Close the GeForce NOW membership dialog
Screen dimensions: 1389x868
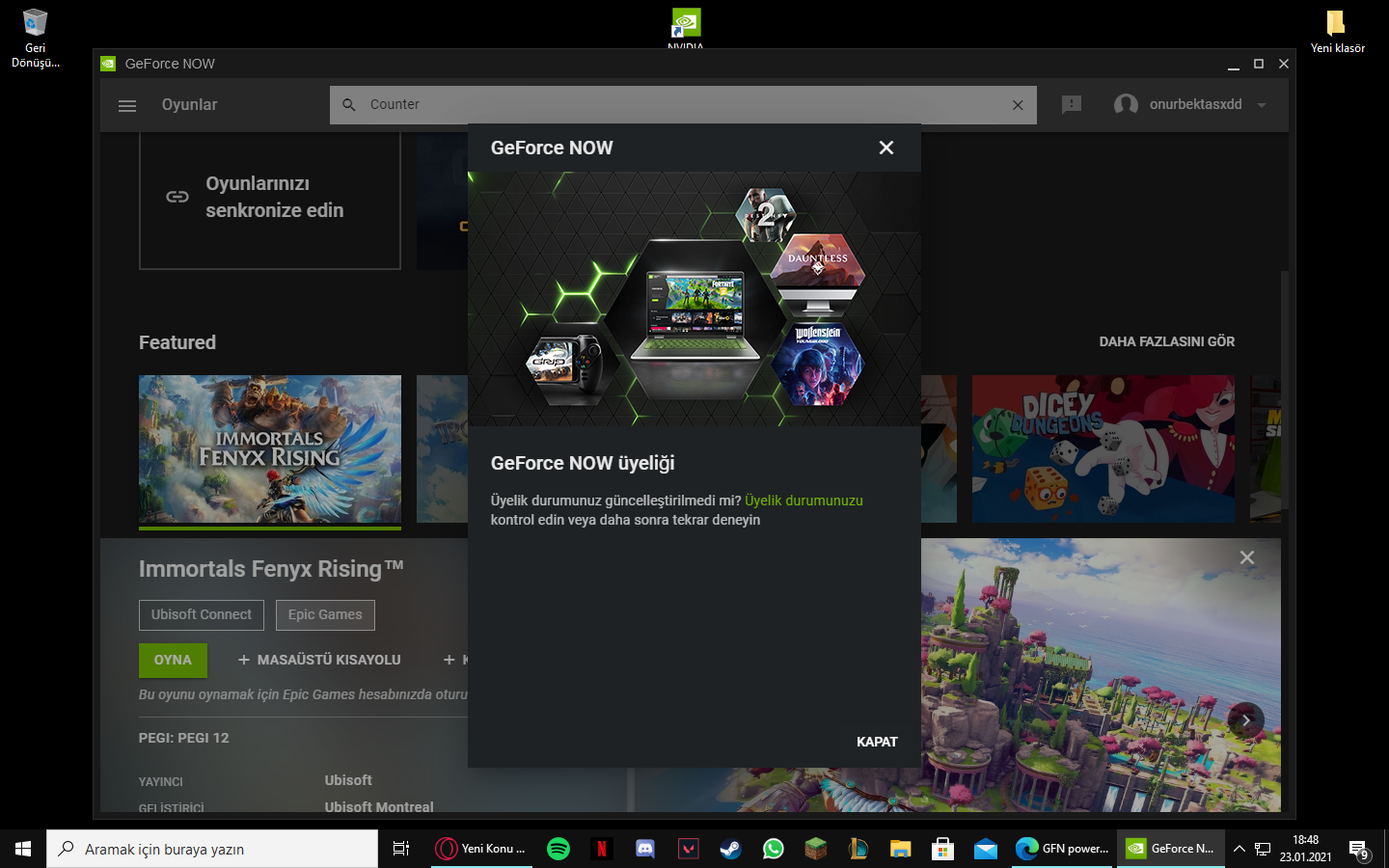click(x=886, y=148)
